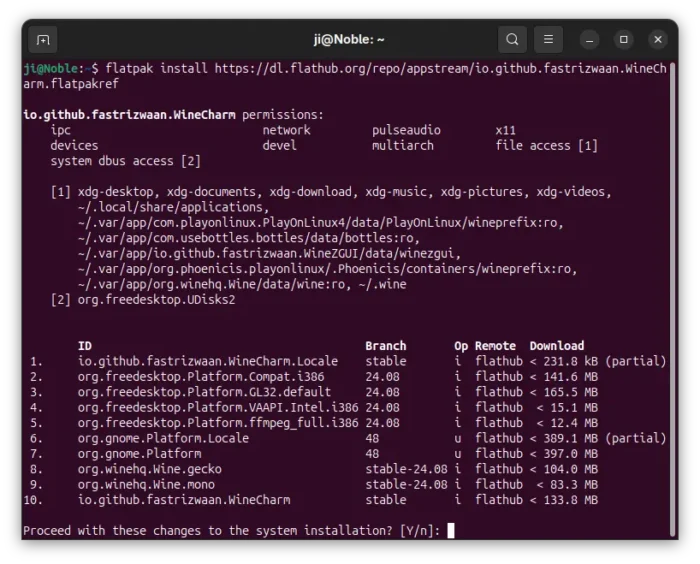
Task: Click the search icon in header bar
Action: point(512,40)
